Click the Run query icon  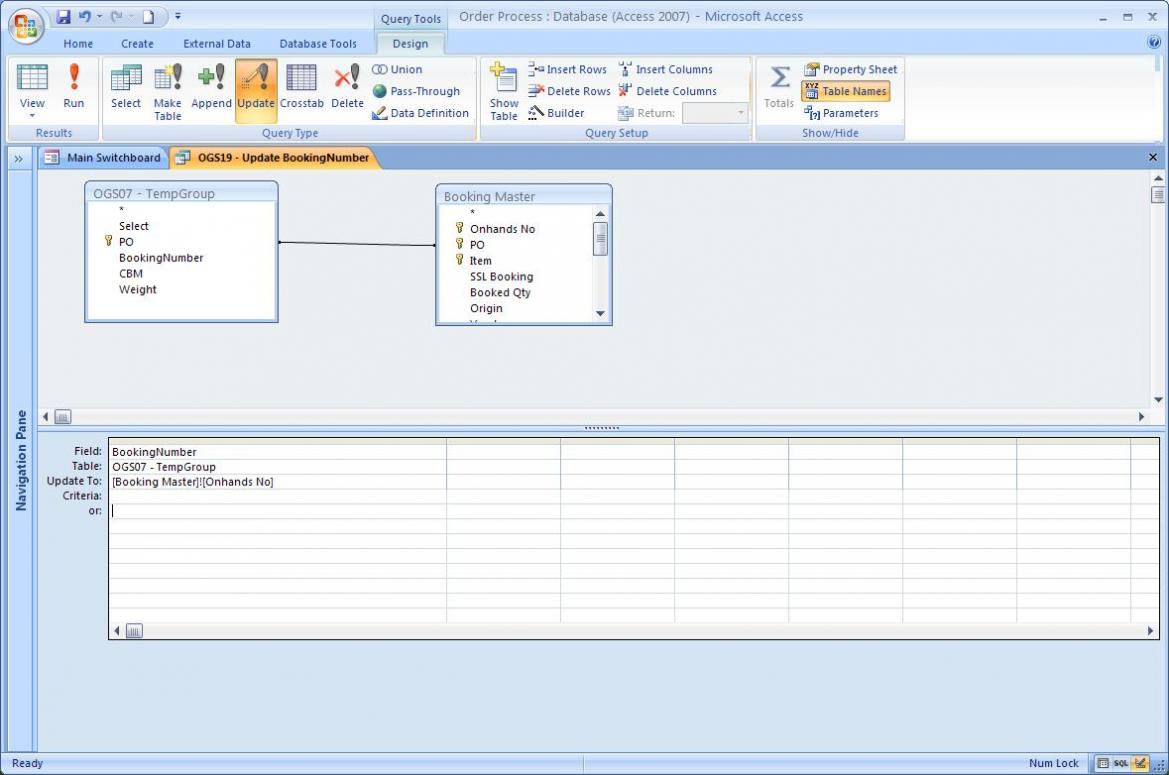click(74, 88)
